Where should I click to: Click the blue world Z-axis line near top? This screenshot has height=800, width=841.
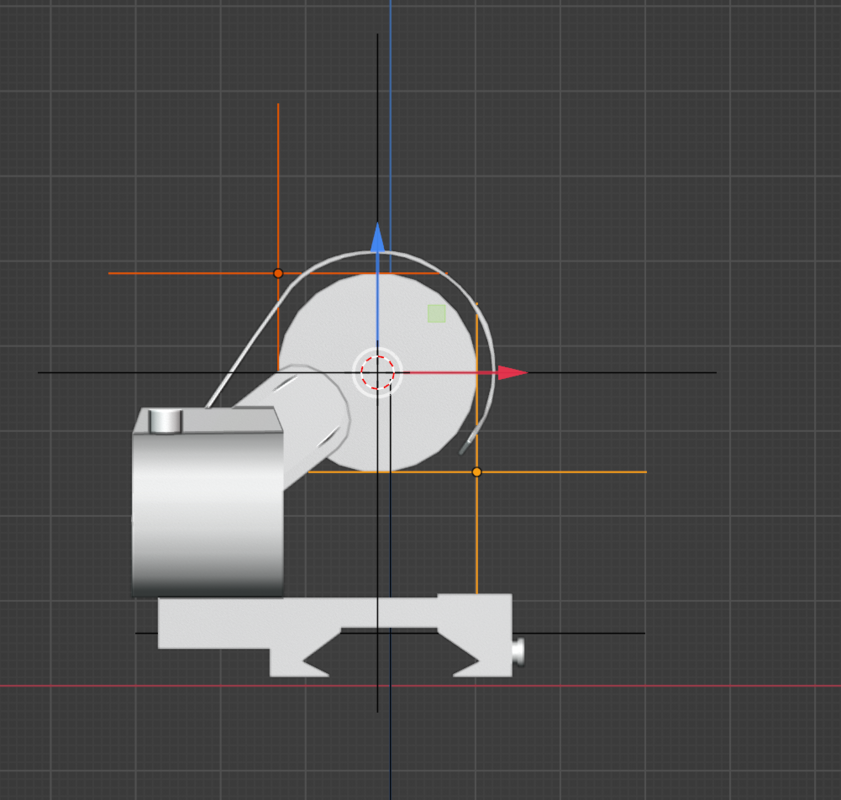click(390, 100)
